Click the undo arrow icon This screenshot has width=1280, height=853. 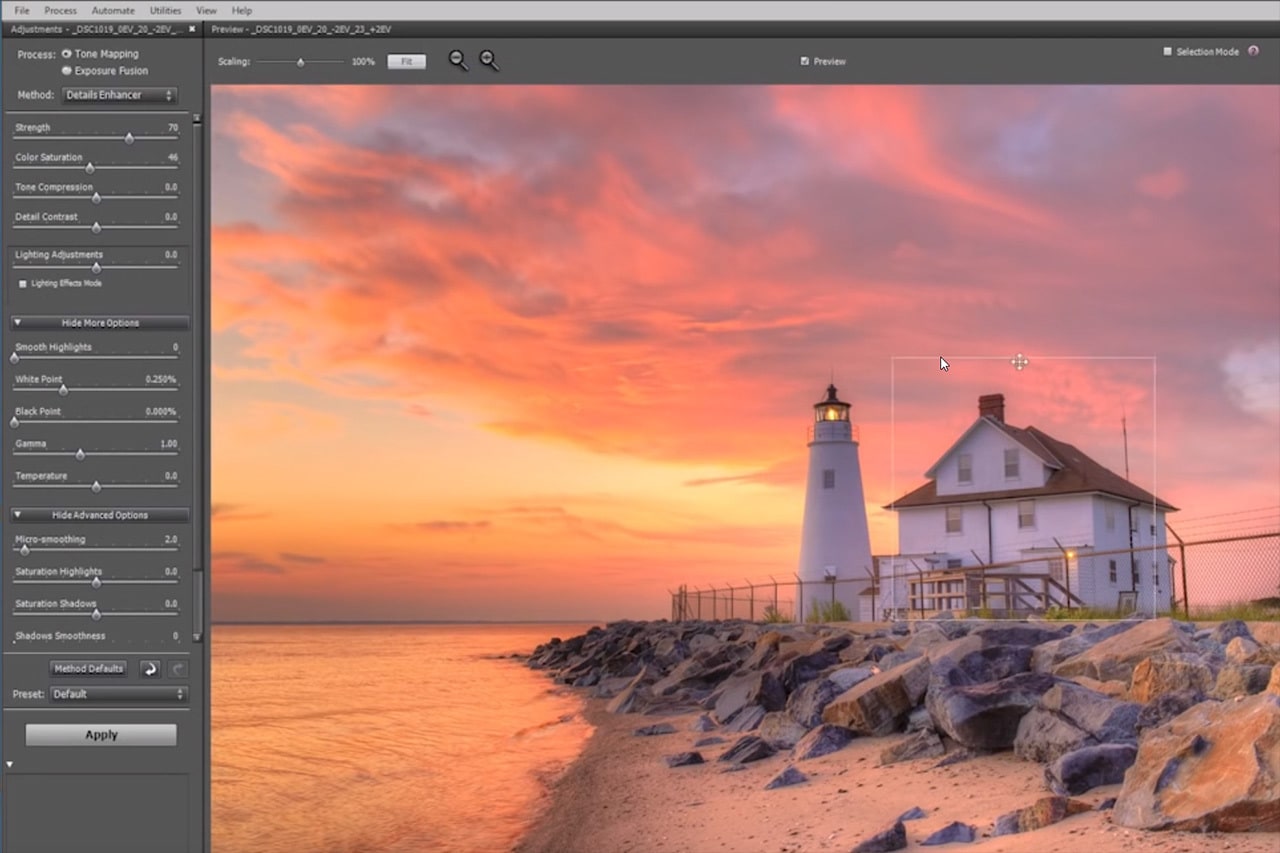[x=149, y=669]
